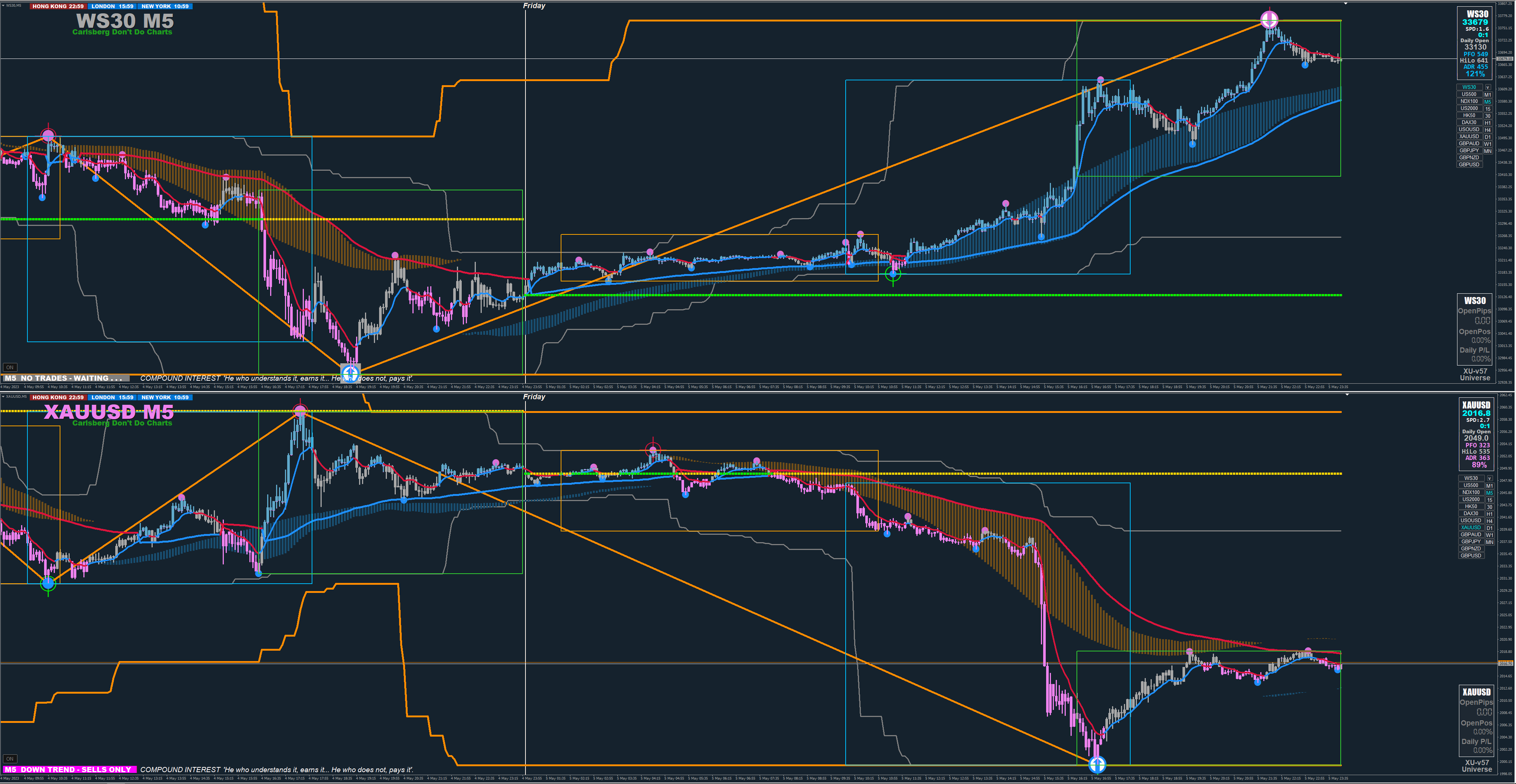Click the pink circle marker at WS30 top high
1516x784 pixels.
pos(1270,20)
